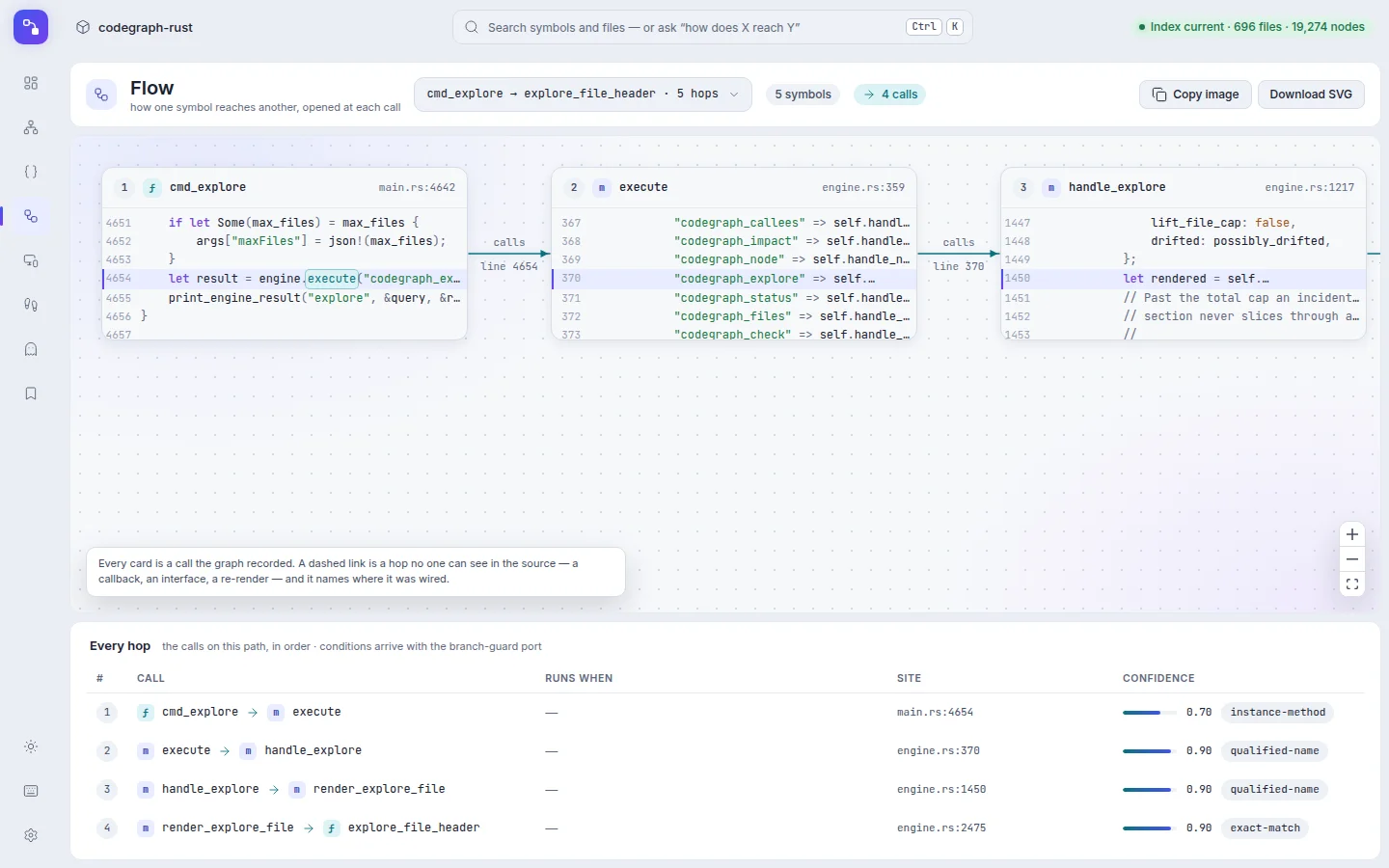This screenshot has height=868, width=1389.
Task: Expand the cmd_explore → explore_file_header path dropdown
Action: (x=583, y=95)
